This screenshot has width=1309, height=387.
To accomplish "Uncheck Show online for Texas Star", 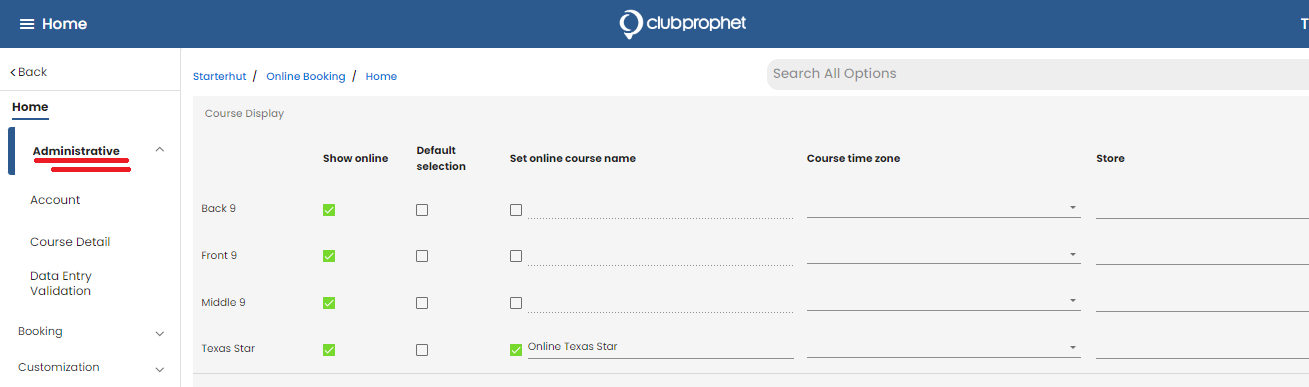I will (329, 350).
